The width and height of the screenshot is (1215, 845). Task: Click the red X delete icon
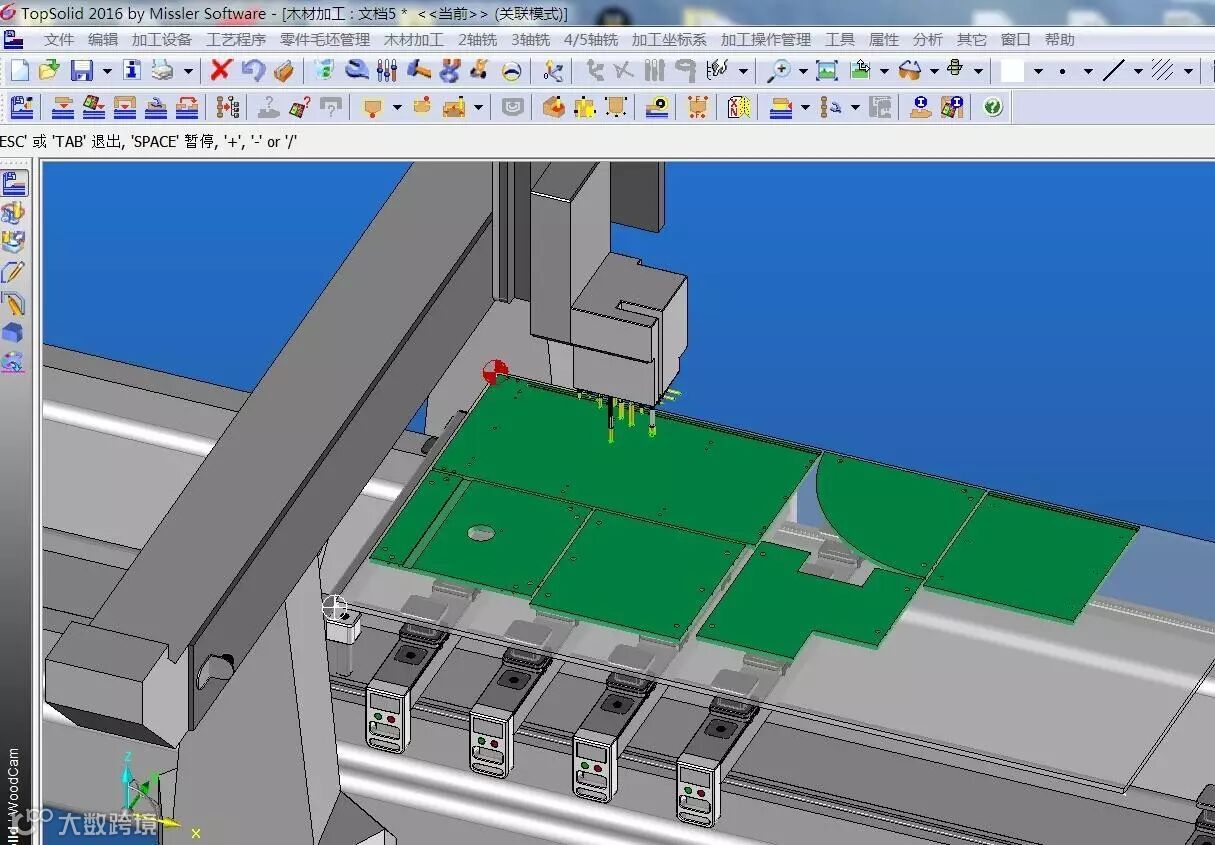tap(221, 71)
